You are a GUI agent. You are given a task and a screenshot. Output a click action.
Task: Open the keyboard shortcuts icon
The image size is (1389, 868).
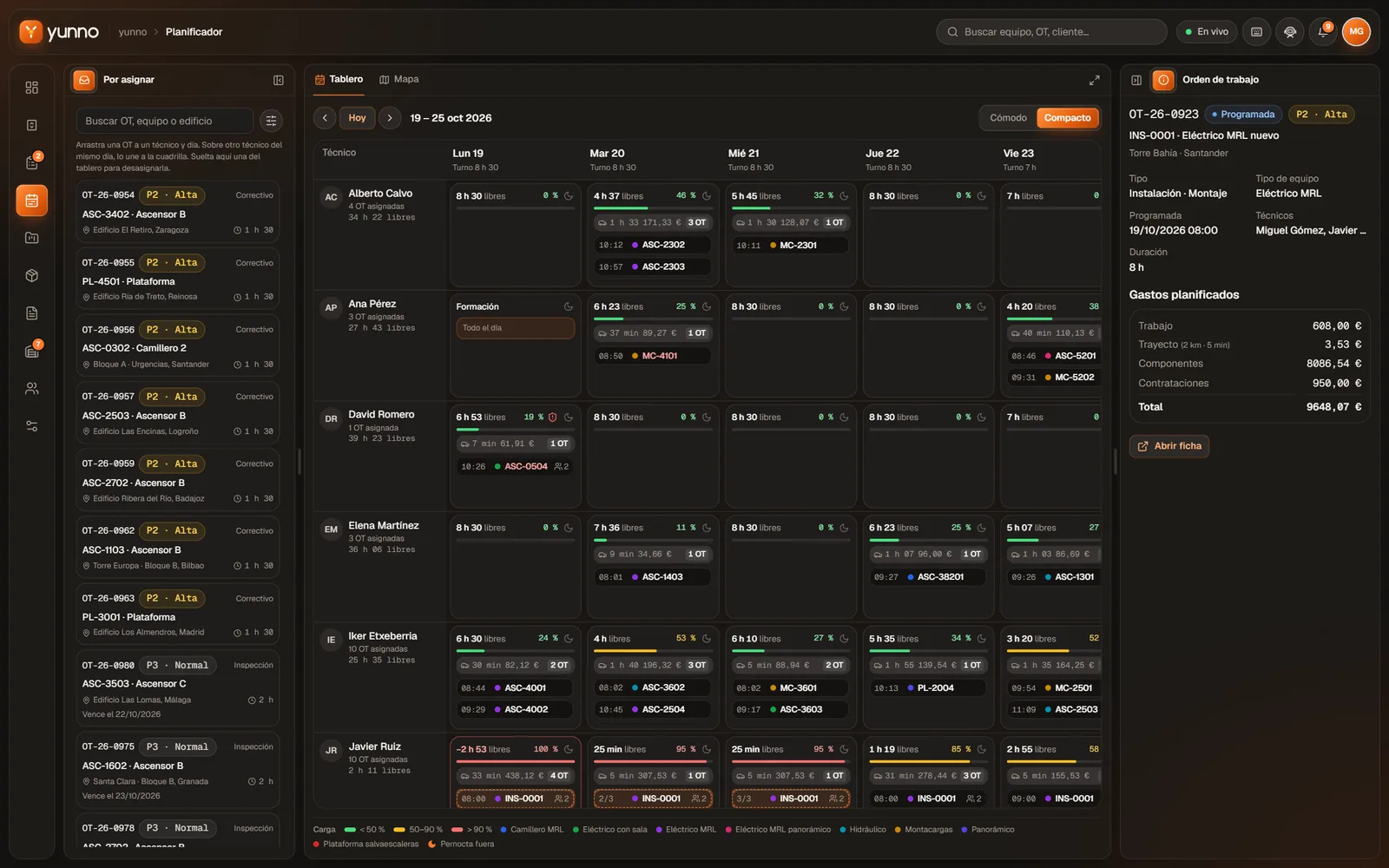1256,32
